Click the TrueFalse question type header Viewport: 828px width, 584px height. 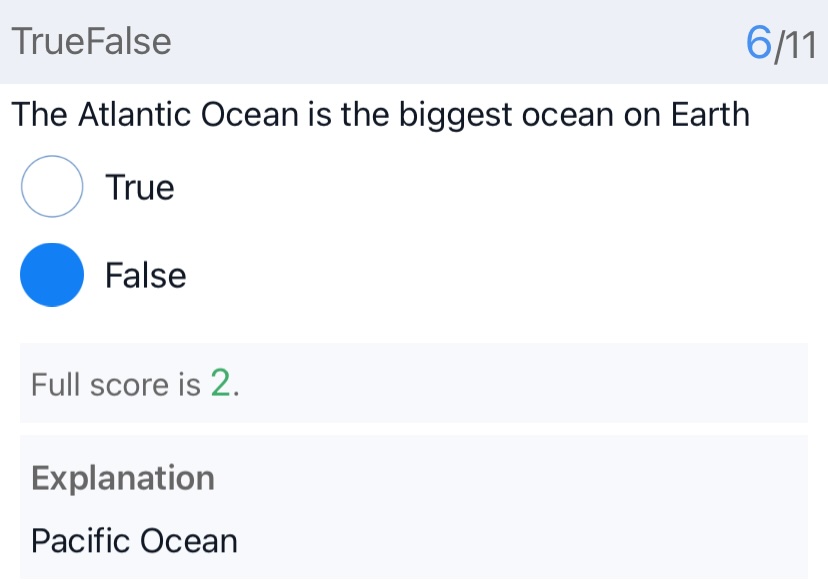point(92,42)
